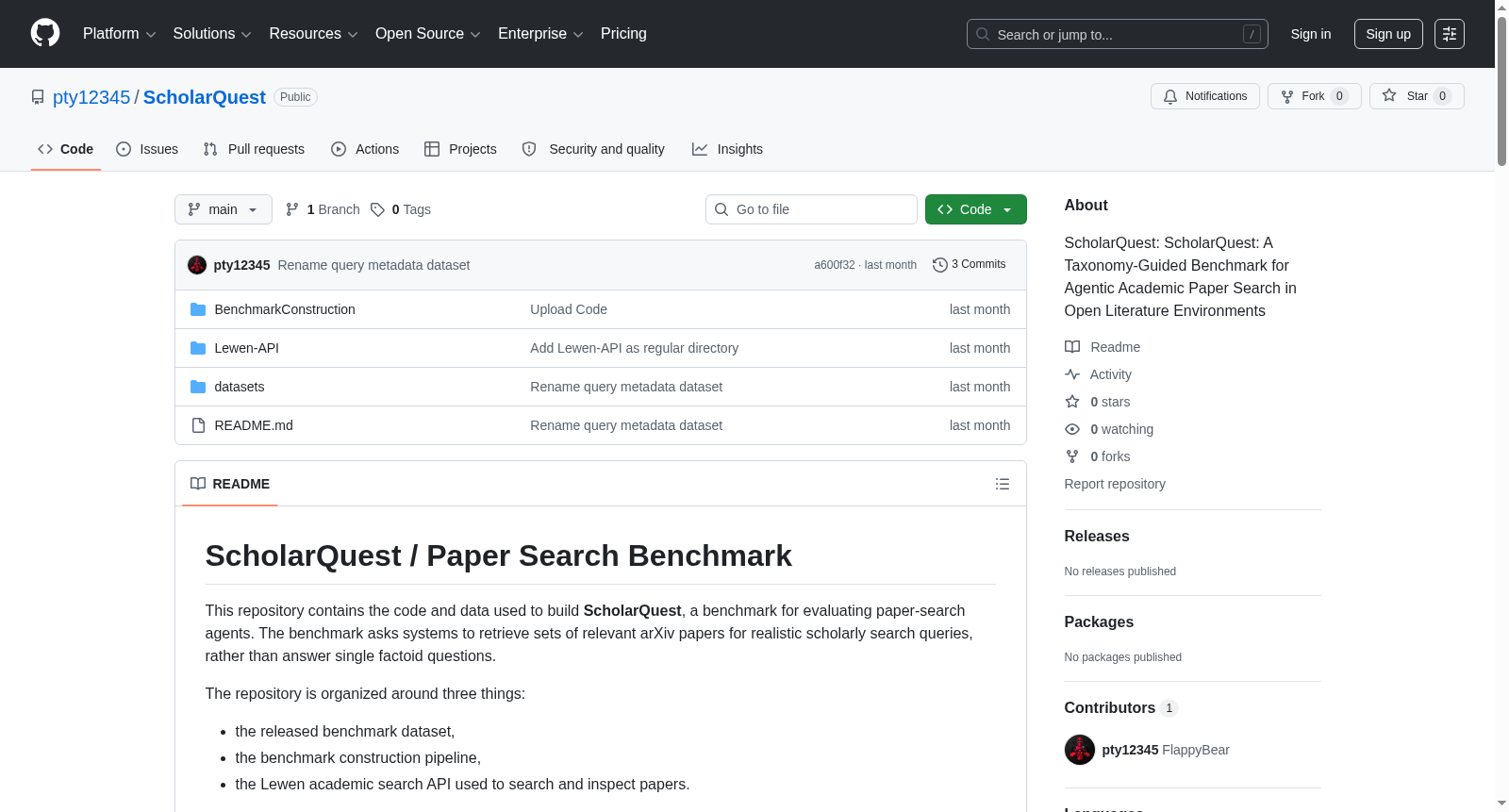Switch to the Insights tab
This screenshot has height=812, width=1509.
pyautogui.click(x=727, y=149)
